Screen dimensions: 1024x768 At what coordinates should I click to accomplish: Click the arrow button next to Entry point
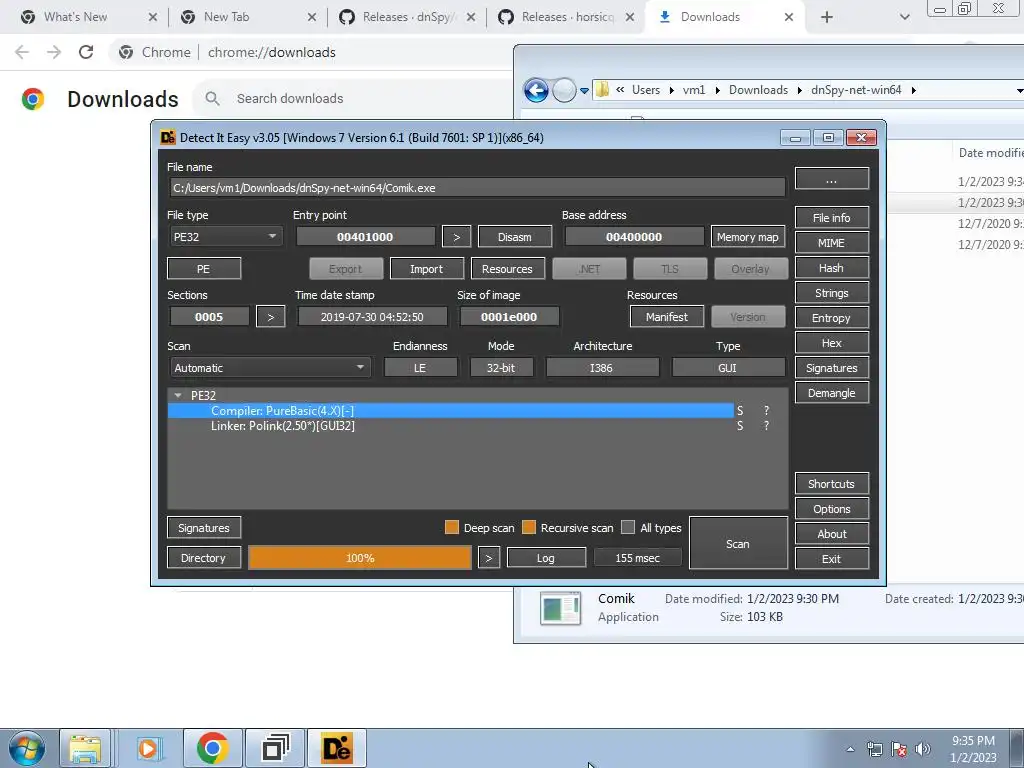click(456, 237)
